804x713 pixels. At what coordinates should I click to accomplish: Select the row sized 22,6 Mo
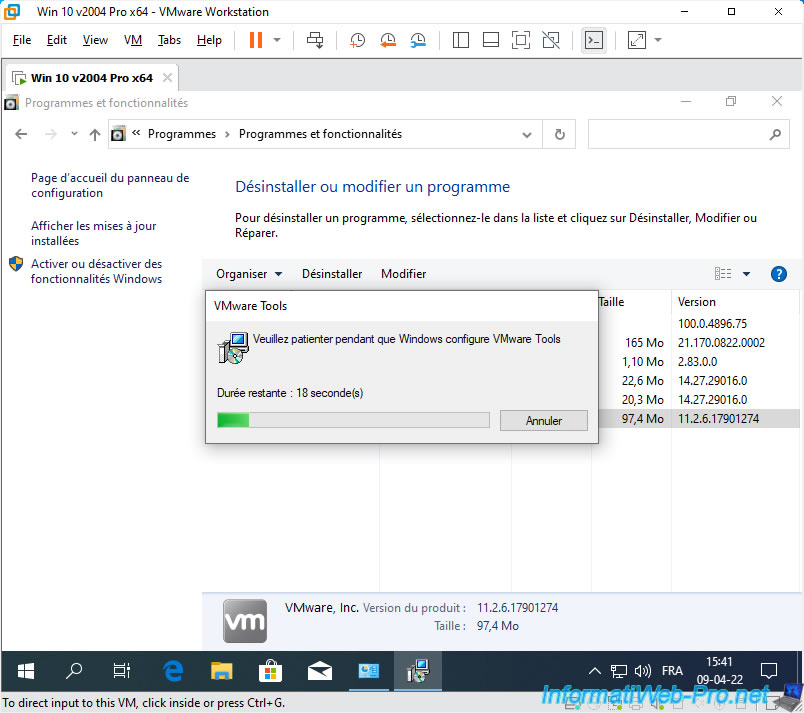[699, 381]
